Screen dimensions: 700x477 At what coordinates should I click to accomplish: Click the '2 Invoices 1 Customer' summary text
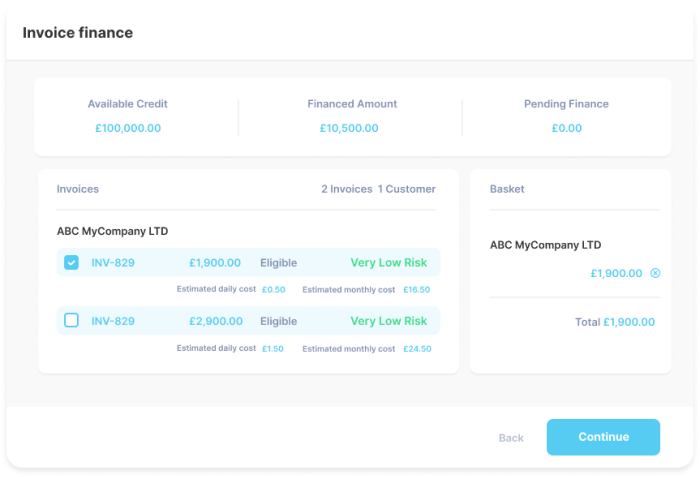(x=378, y=189)
